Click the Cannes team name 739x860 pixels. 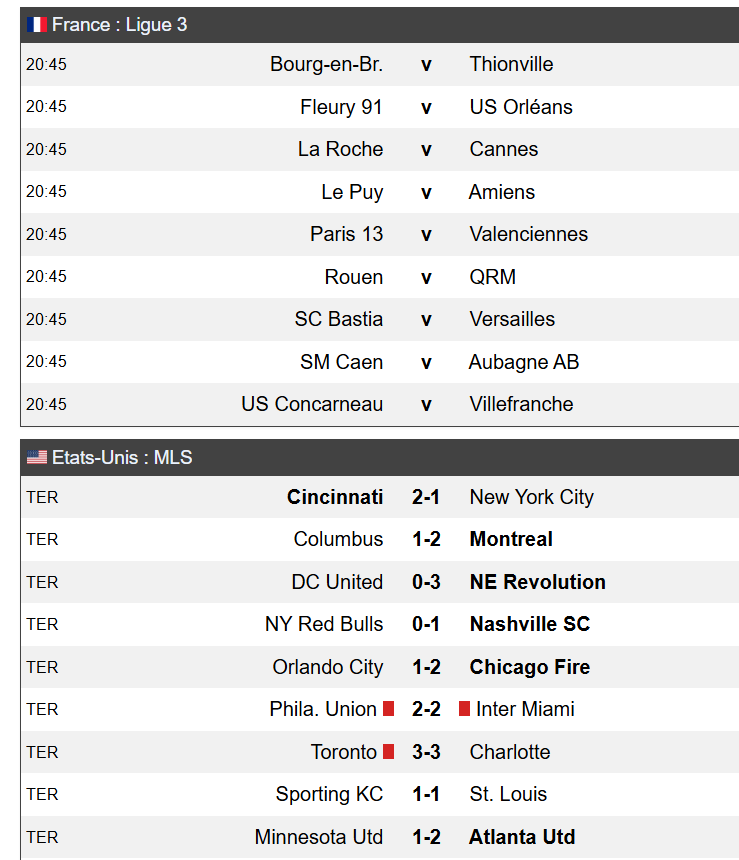[x=504, y=149]
